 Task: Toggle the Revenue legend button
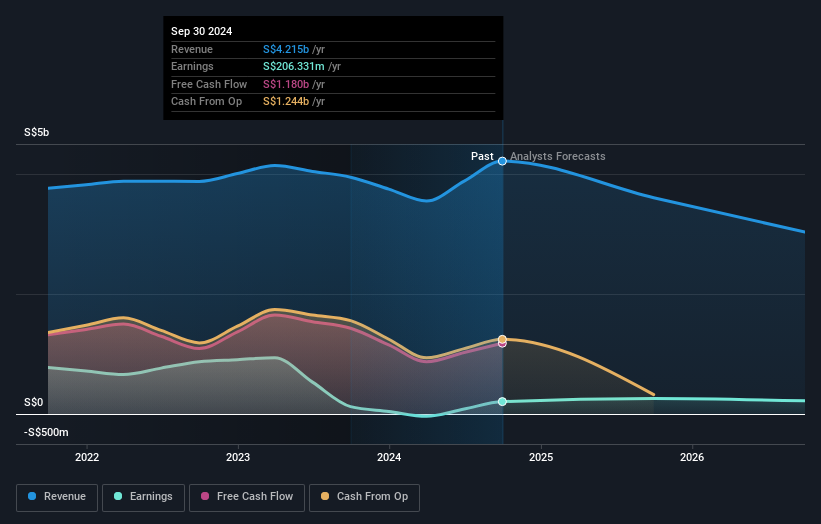point(57,497)
